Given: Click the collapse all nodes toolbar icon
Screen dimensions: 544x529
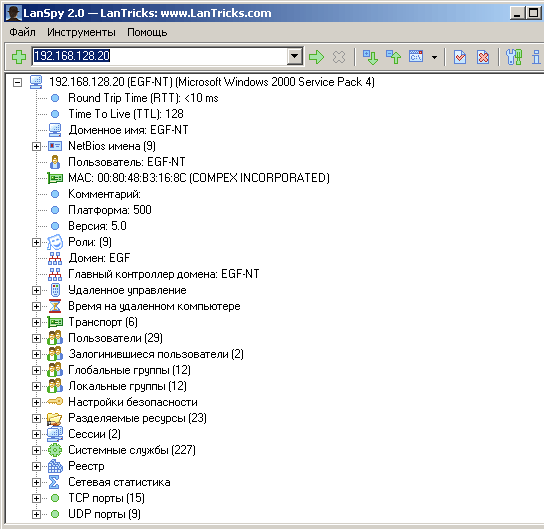Looking at the screenshot, I should click(x=393, y=57).
